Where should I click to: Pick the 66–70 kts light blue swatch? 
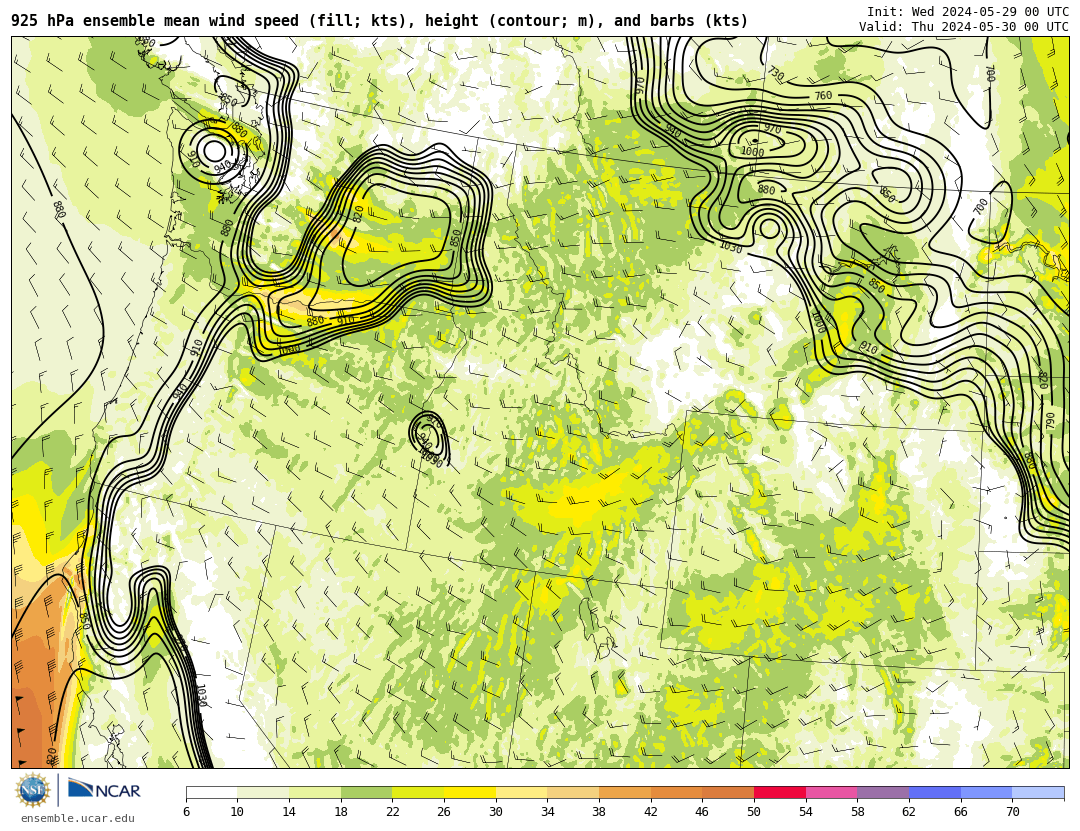986,792
